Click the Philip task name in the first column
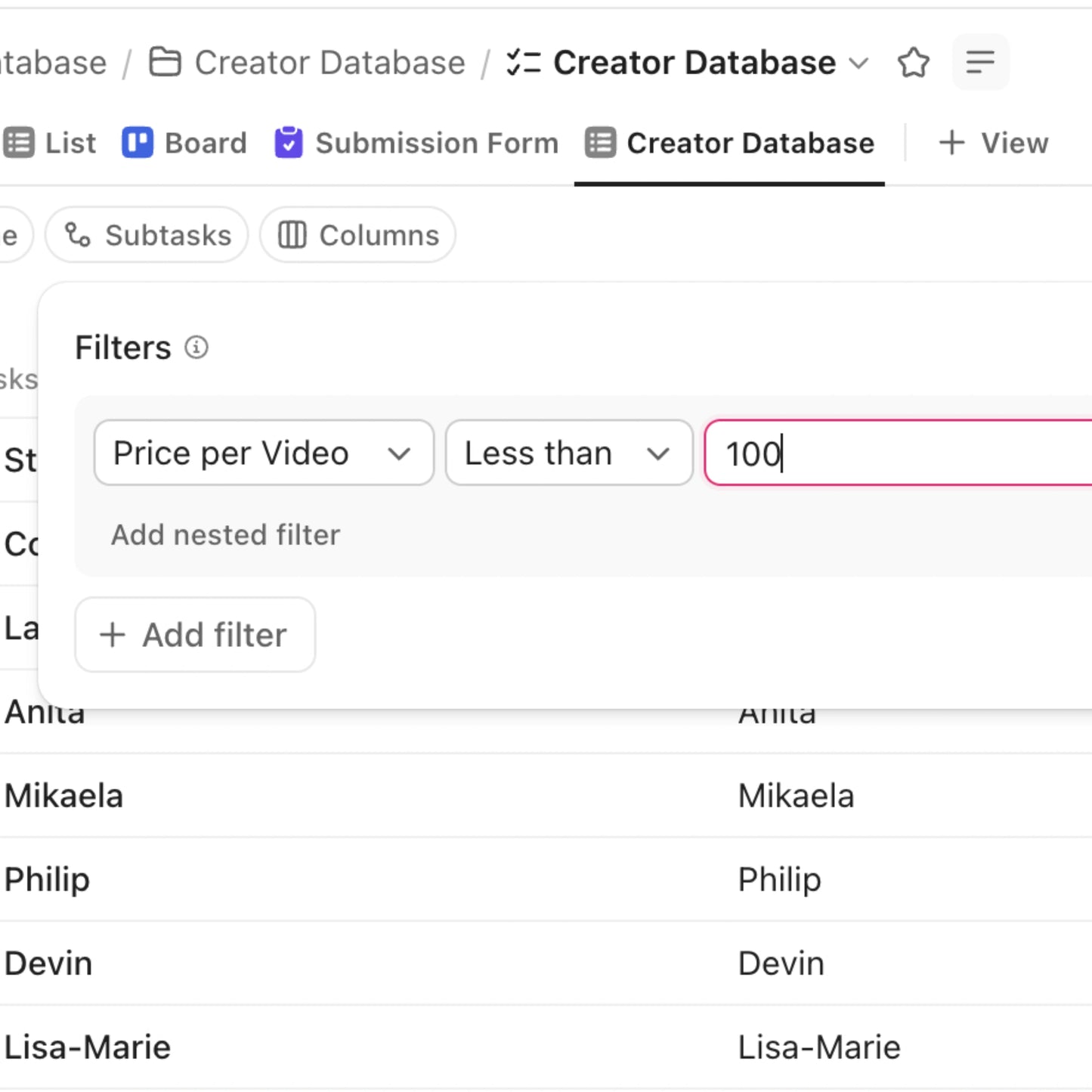The width and height of the screenshot is (1092, 1092). tap(47, 880)
